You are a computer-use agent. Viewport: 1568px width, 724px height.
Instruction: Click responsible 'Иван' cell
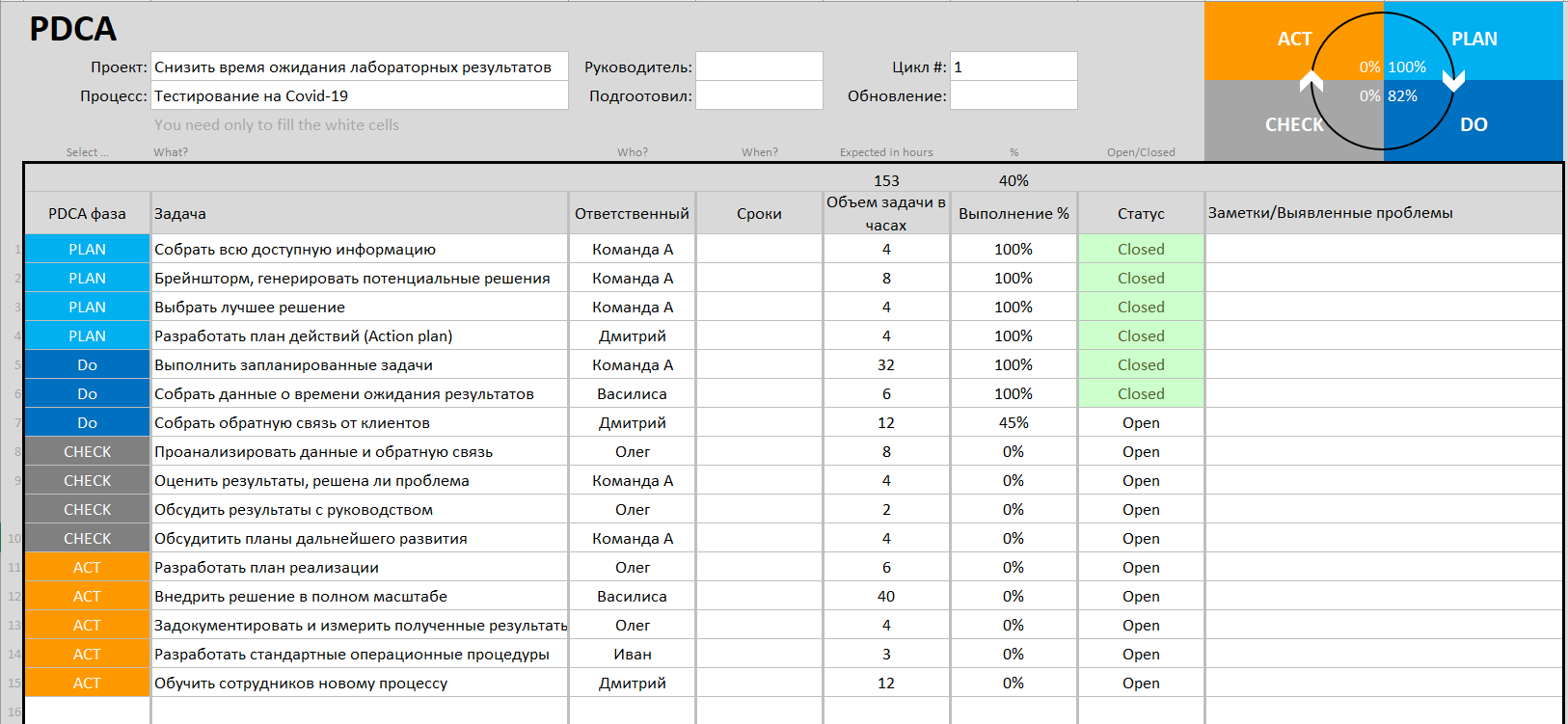click(632, 654)
